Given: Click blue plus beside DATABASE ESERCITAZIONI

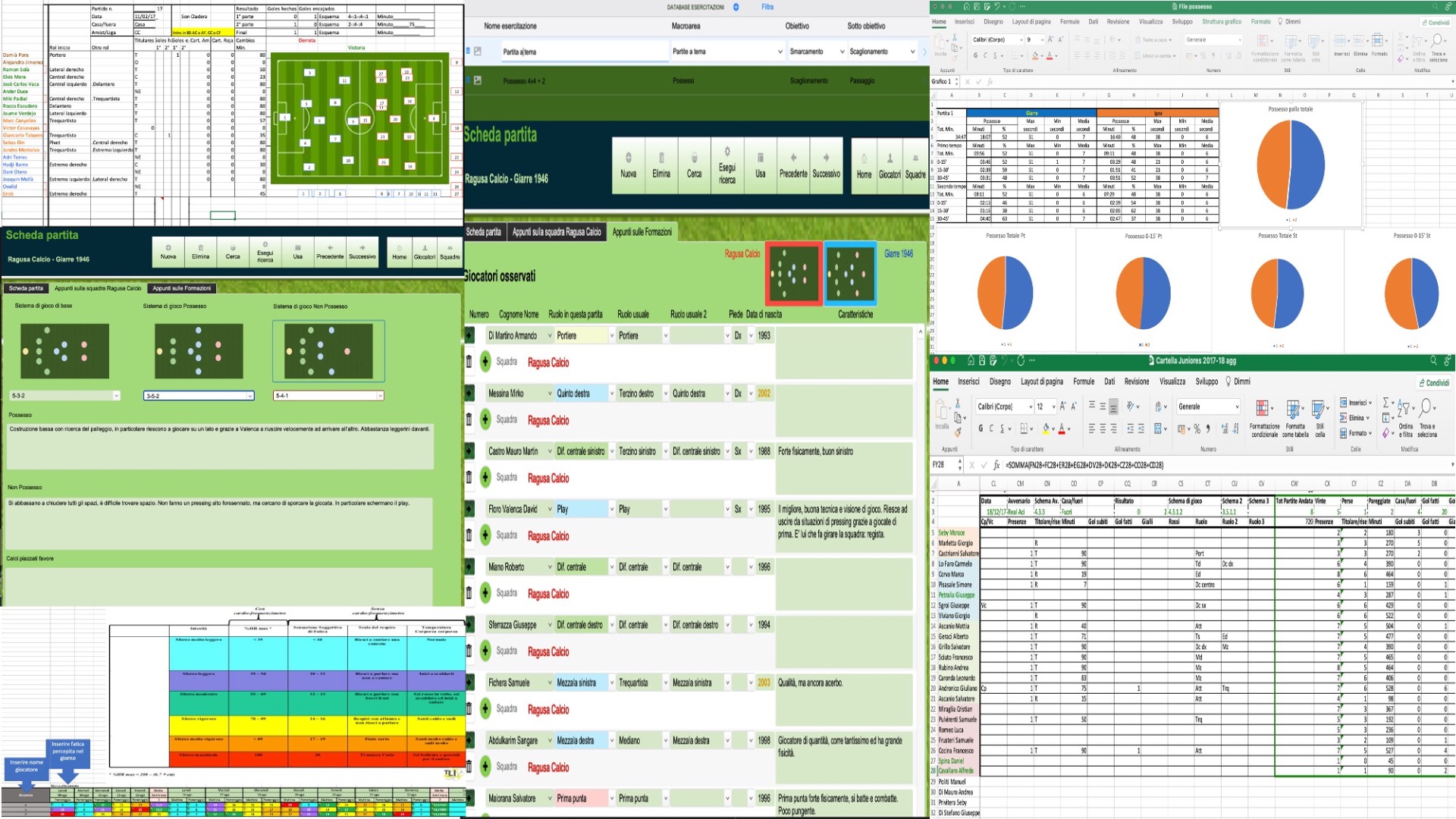Looking at the screenshot, I should [736, 7].
